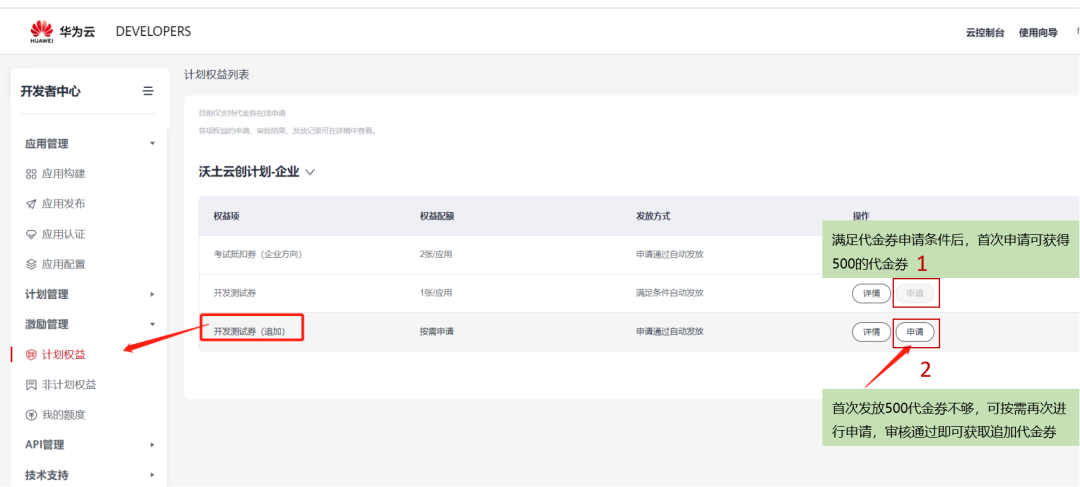Viewport: 1080px width, 487px height.
Task: Click the 我的额度 coin icon
Action: point(30,415)
